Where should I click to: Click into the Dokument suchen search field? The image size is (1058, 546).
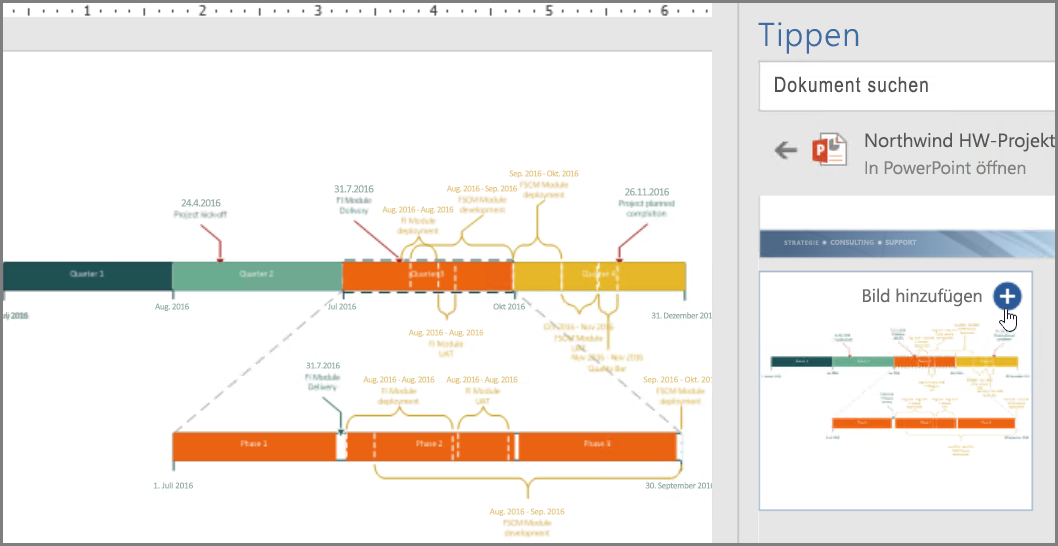907,86
